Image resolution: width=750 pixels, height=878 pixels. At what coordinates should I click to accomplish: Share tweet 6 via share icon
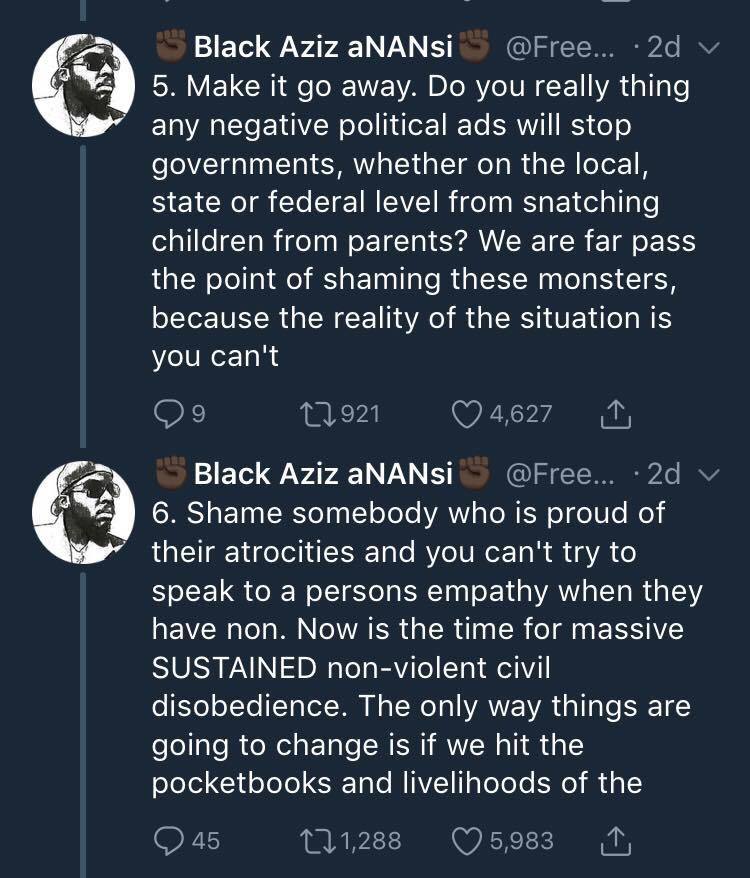617,841
